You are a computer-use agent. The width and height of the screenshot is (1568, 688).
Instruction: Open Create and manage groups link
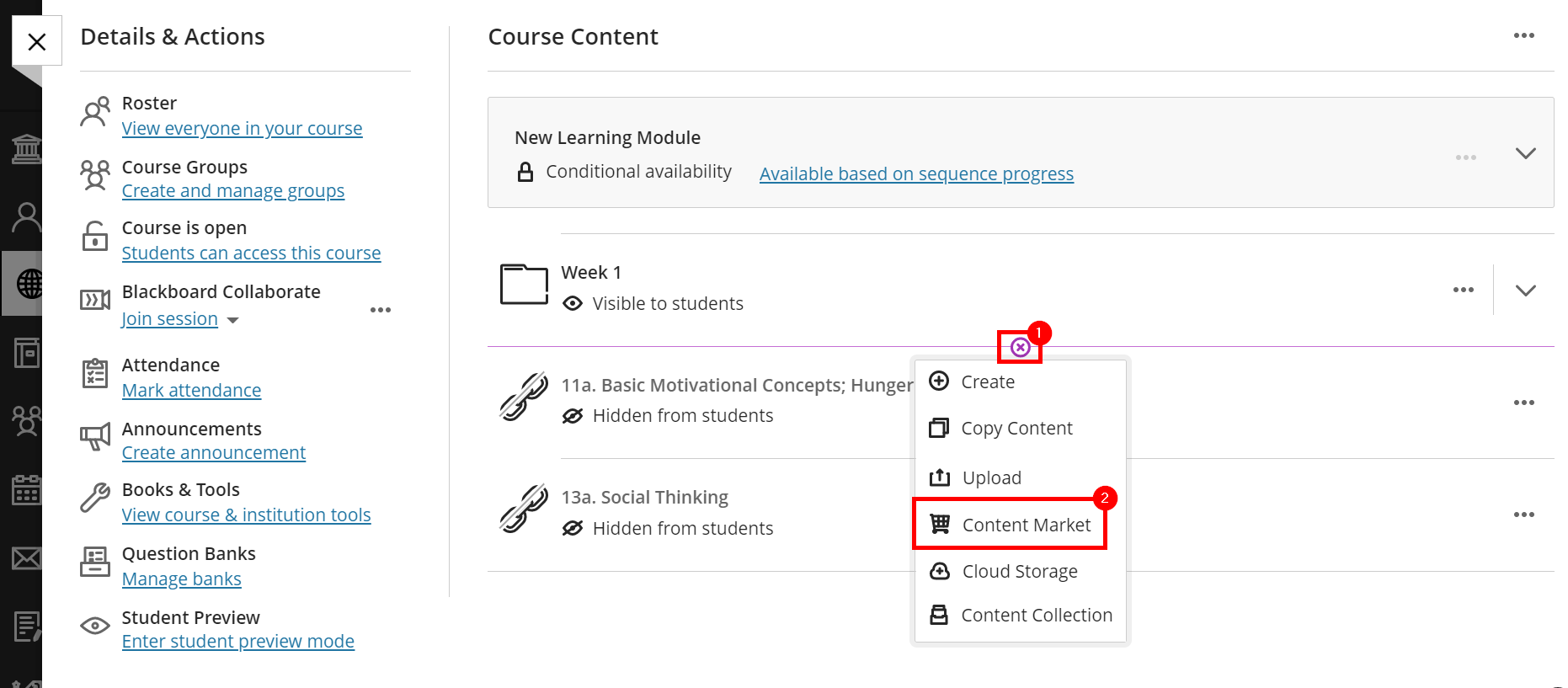233,190
